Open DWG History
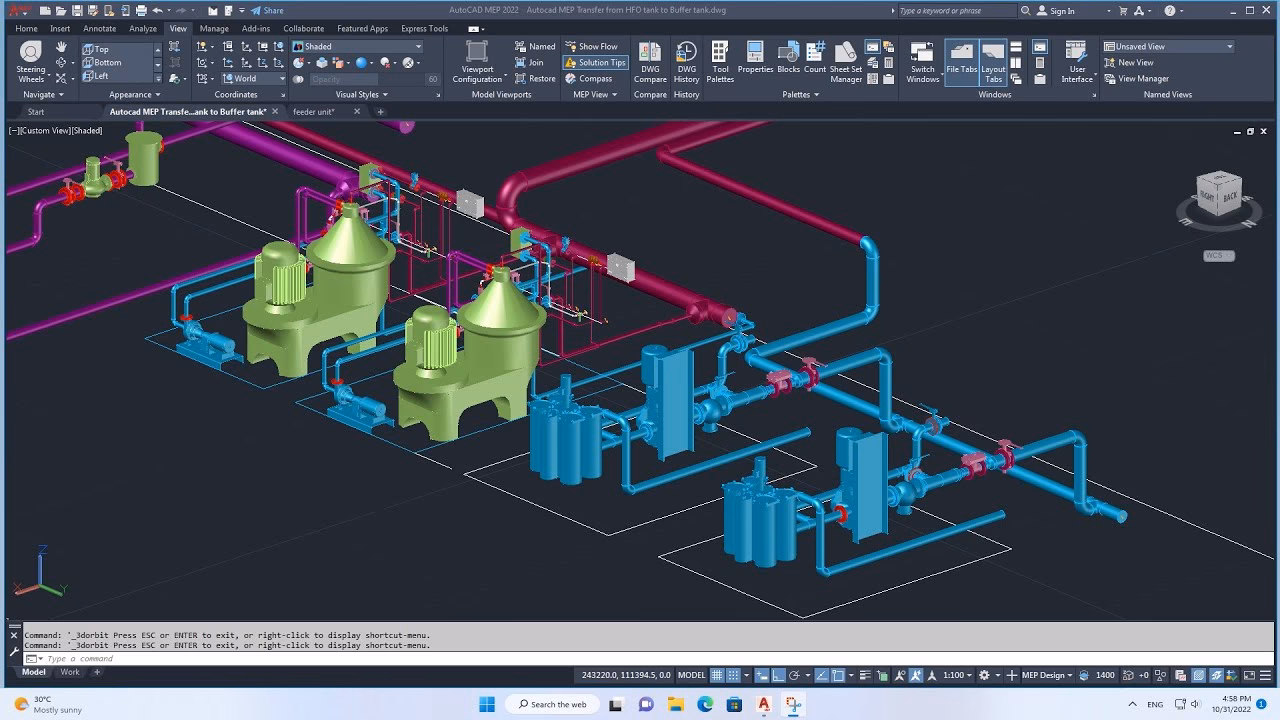This screenshot has width=1280, height=720. pos(686,60)
